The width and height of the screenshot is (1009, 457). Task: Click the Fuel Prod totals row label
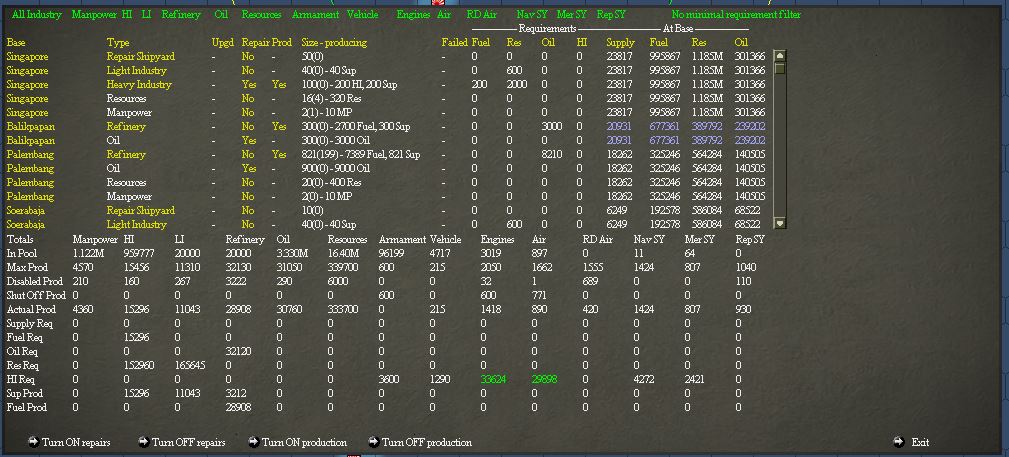pyautogui.click(x=26, y=407)
